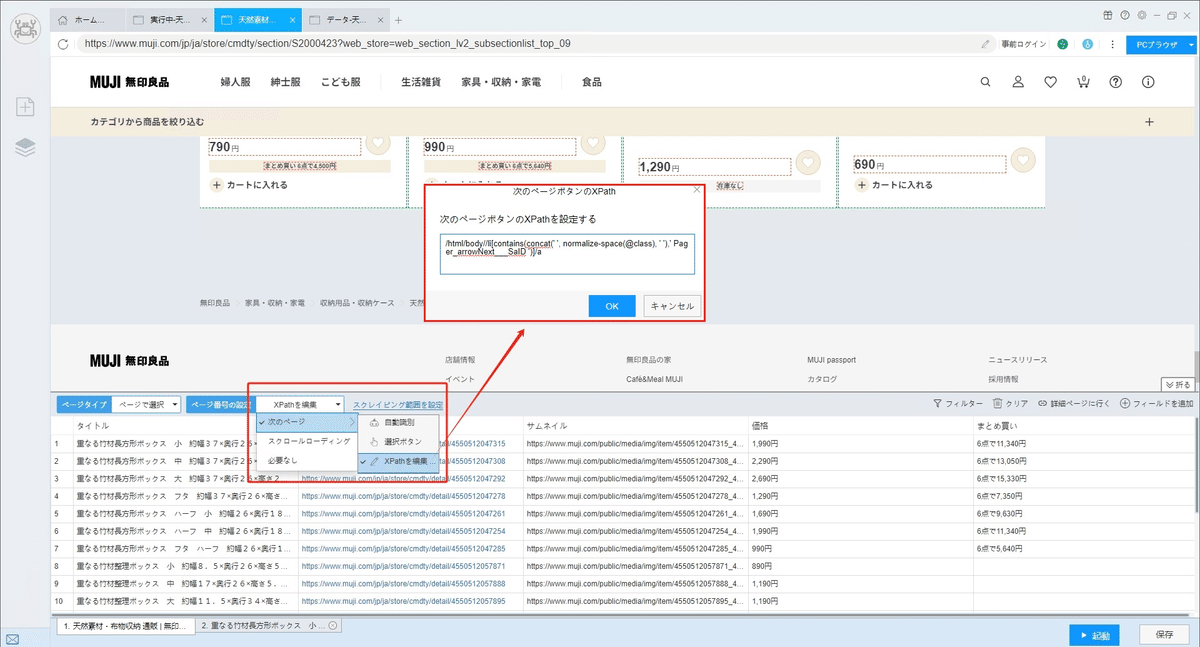Click OK in the XPath dialog
1200x647 pixels.
point(612,306)
